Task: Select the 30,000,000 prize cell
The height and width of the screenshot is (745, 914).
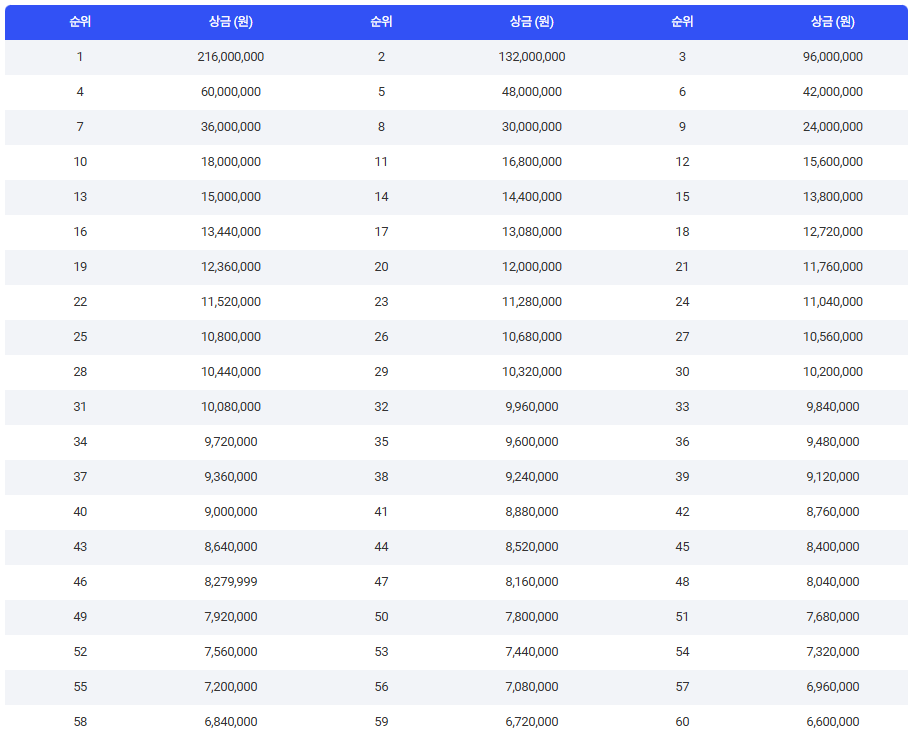Action: 532,127
